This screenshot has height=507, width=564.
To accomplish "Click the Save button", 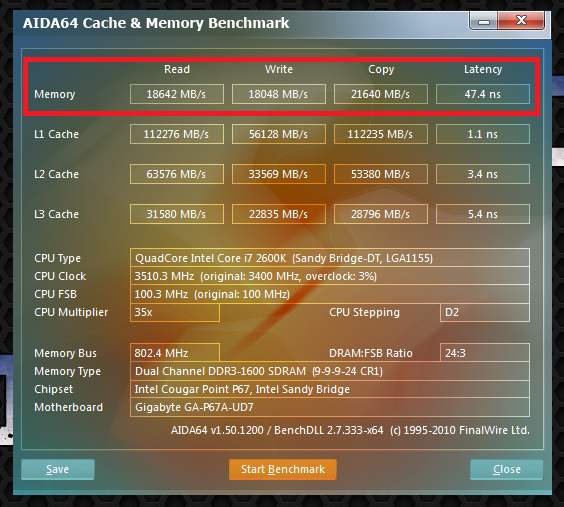I will (x=58, y=469).
